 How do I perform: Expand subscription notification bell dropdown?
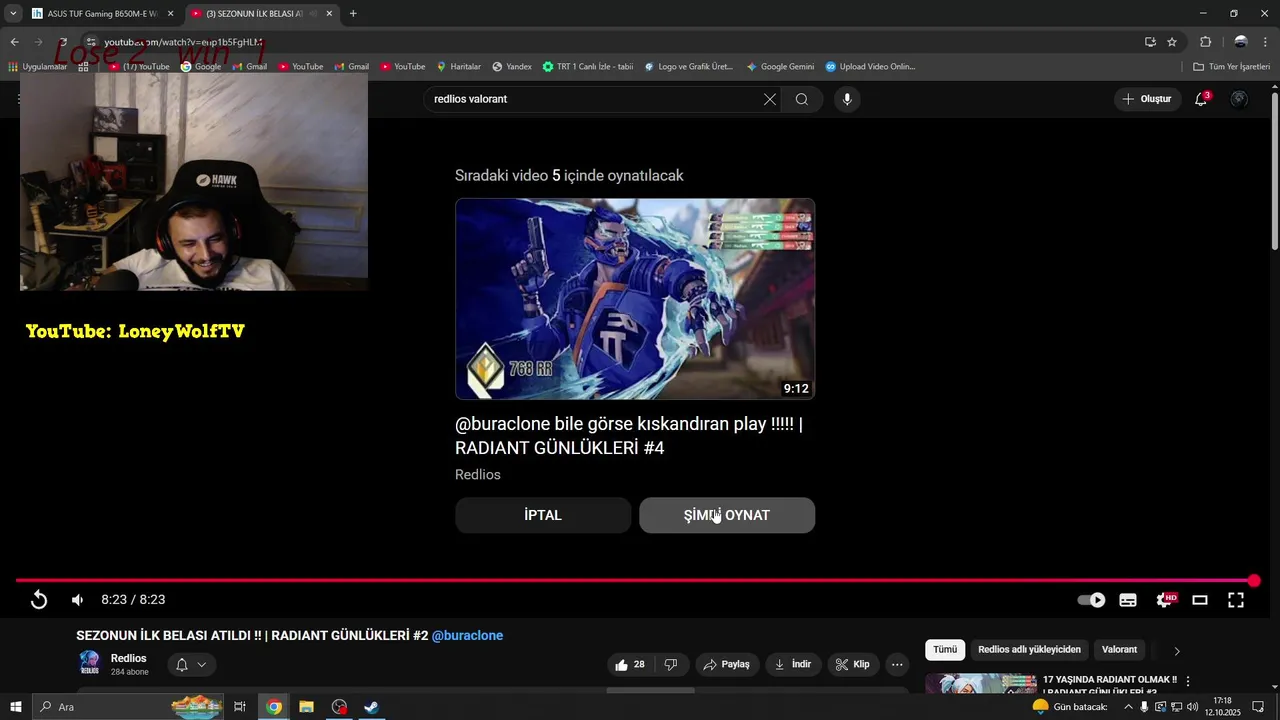pyautogui.click(x=191, y=664)
